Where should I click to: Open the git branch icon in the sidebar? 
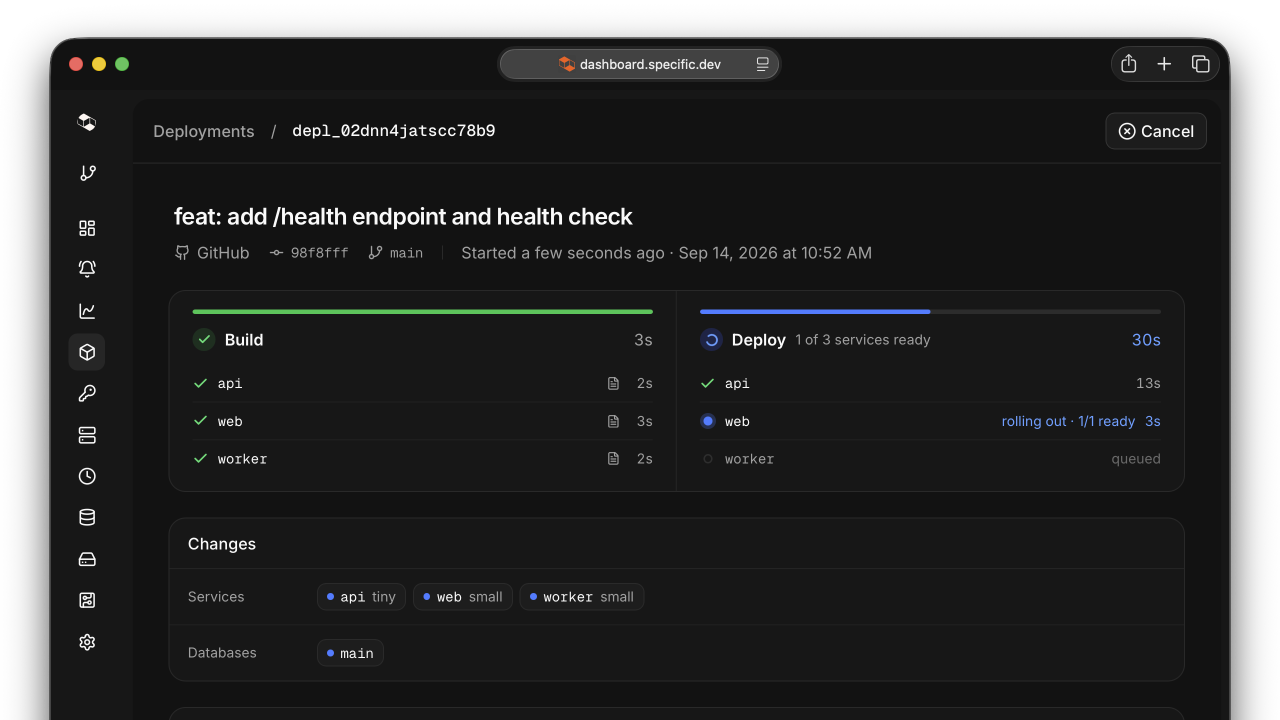(87, 173)
